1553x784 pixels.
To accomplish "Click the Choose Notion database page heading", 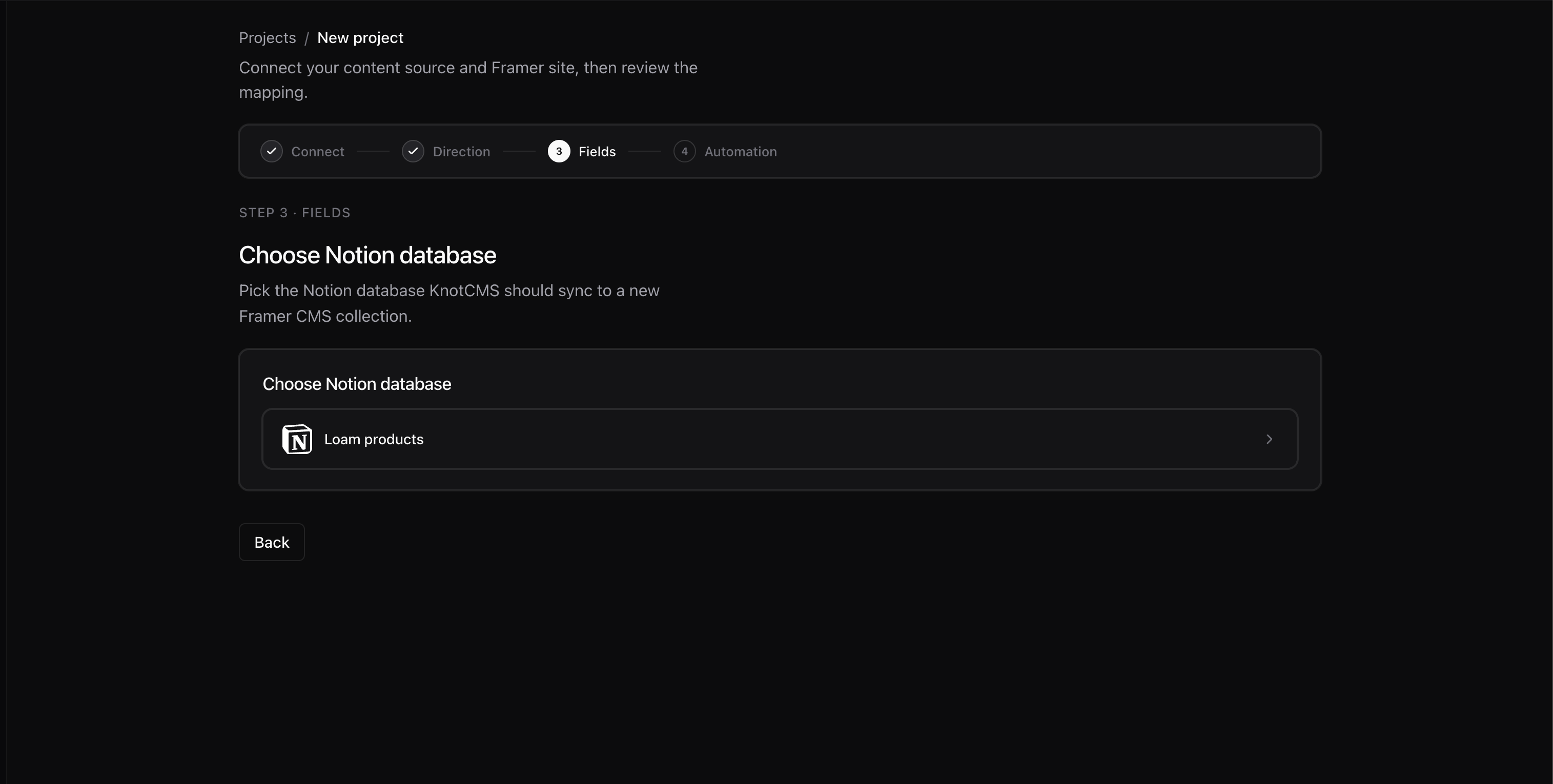I will tap(368, 256).
